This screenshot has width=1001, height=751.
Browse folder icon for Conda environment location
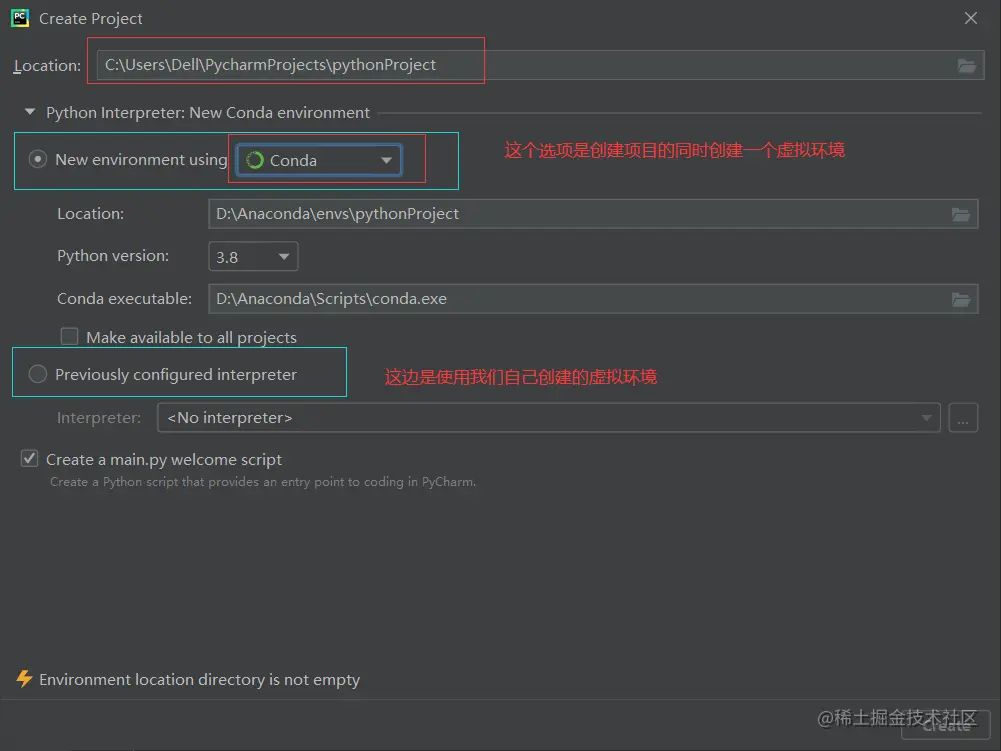tap(961, 215)
